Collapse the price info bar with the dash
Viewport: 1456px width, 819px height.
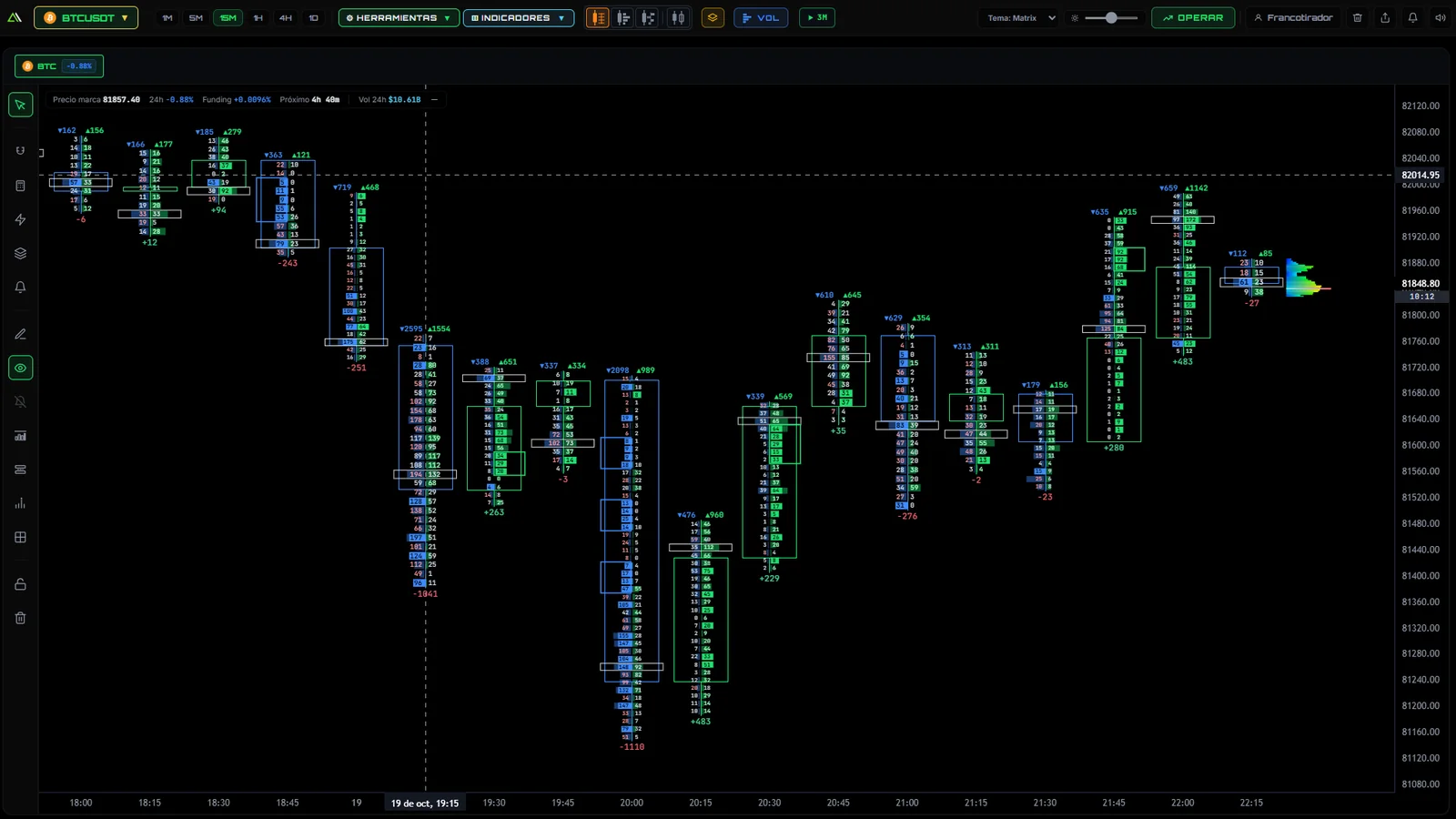coord(434,99)
